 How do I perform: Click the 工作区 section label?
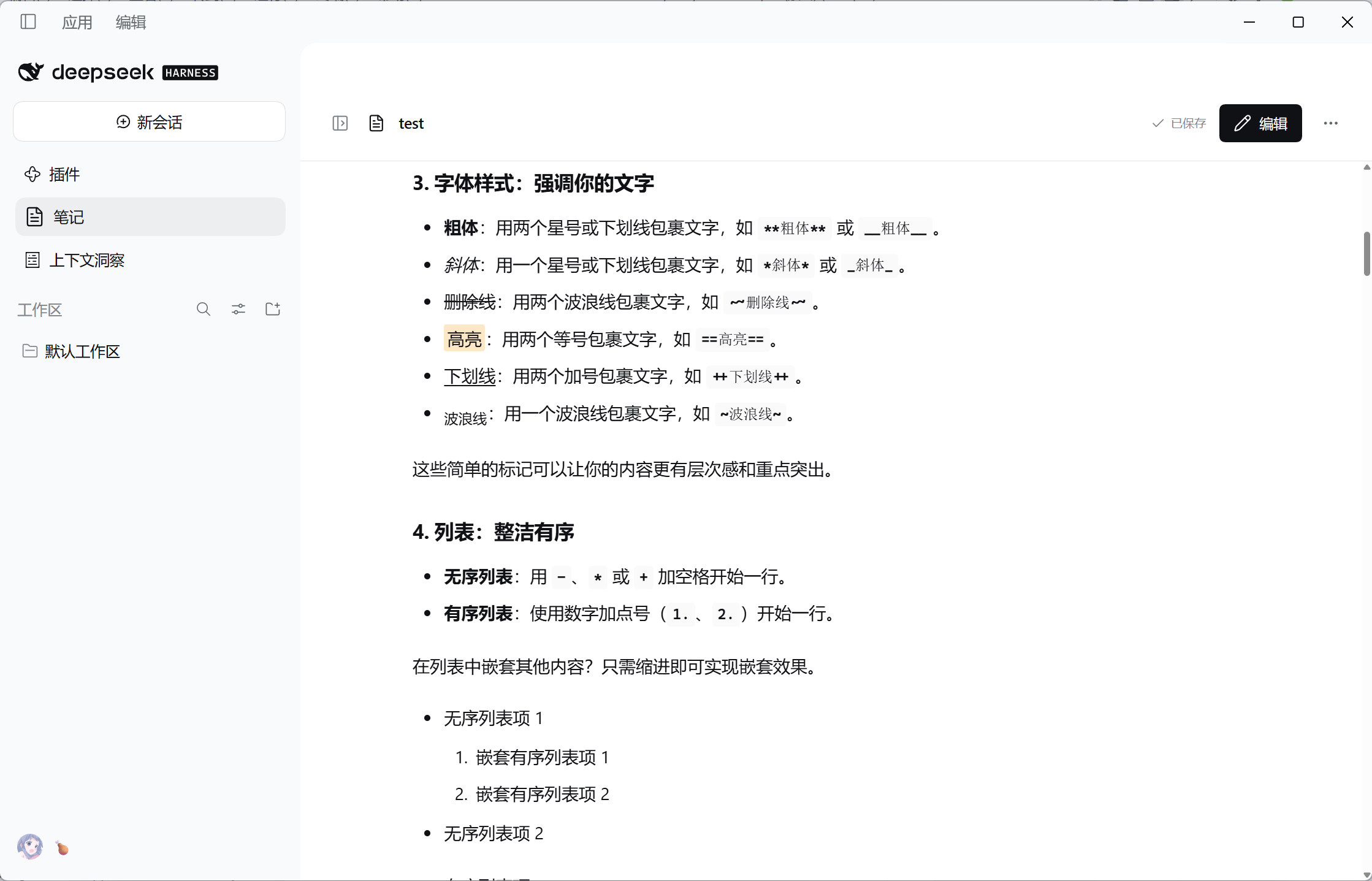coord(40,310)
